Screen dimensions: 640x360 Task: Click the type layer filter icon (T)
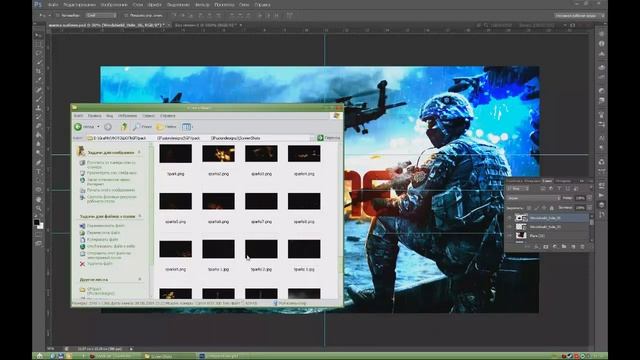[559, 189]
